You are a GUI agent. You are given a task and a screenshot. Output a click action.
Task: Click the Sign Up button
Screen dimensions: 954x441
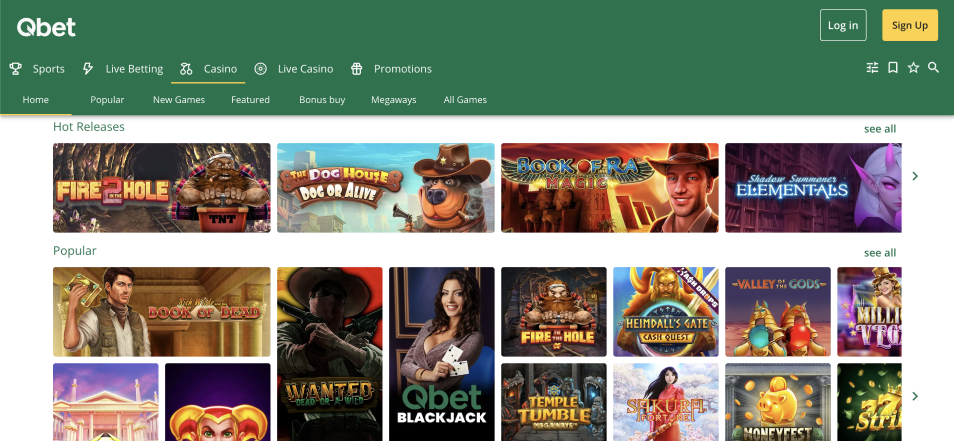tap(910, 25)
